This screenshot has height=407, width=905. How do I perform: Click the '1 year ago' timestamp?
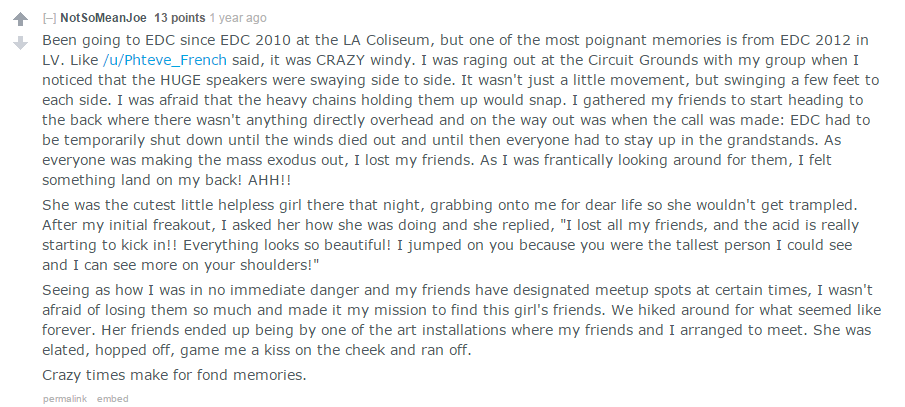pyautogui.click(x=238, y=18)
